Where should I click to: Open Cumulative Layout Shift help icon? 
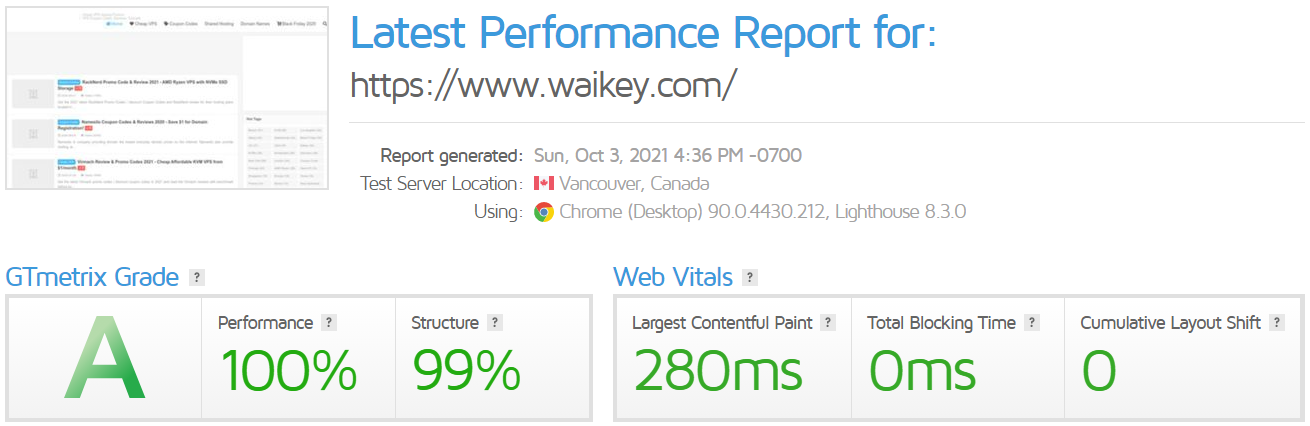point(1276,322)
